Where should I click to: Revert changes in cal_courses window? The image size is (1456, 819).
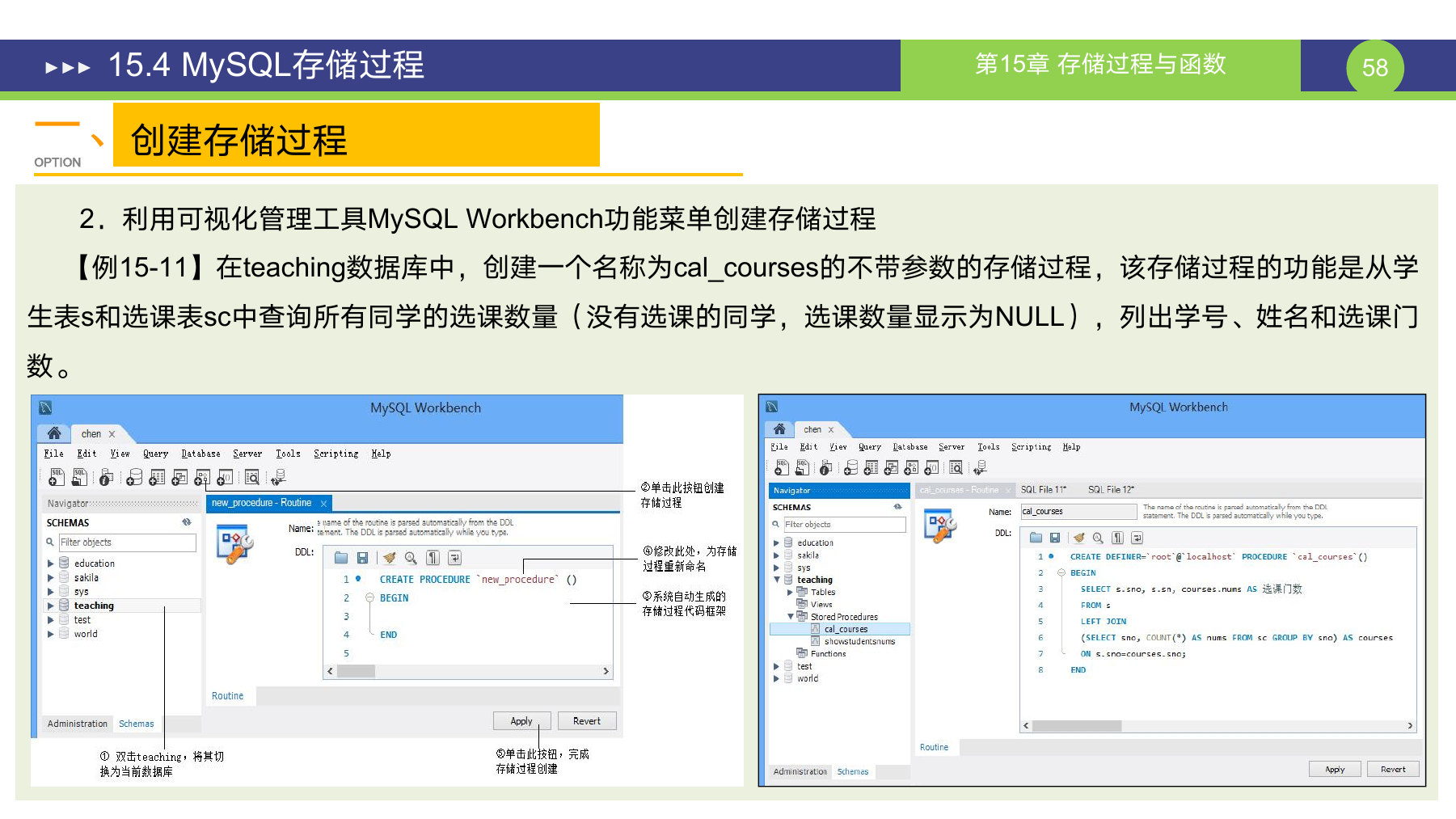[x=1393, y=770]
